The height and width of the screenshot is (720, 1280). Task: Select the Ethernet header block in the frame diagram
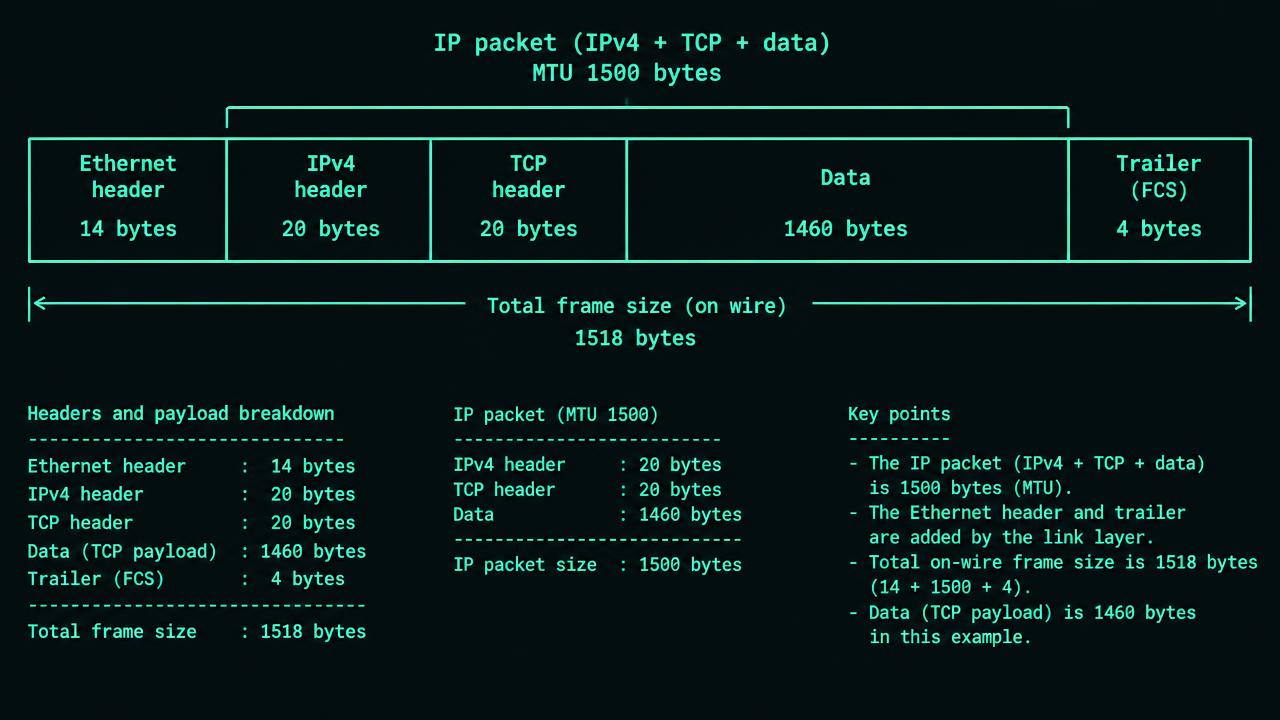pyautogui.click(x=128, y=200)
